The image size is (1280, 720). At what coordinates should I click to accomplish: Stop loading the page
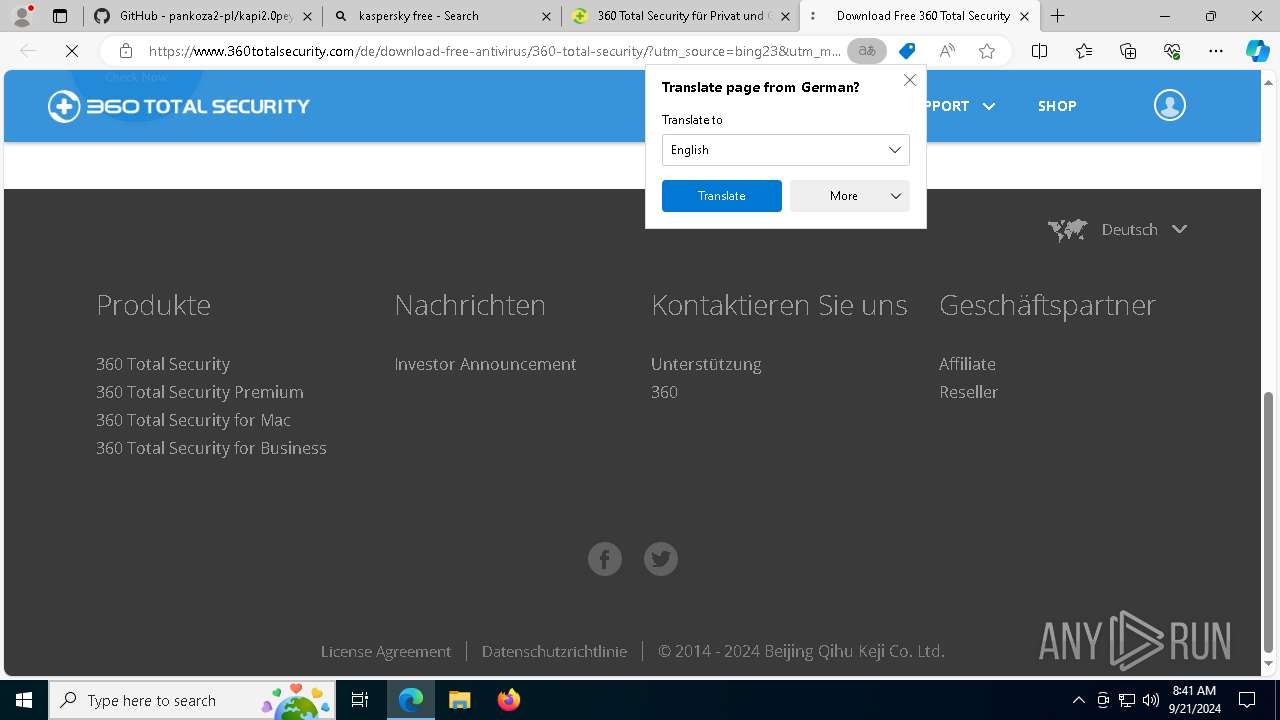tap(72, 51)
